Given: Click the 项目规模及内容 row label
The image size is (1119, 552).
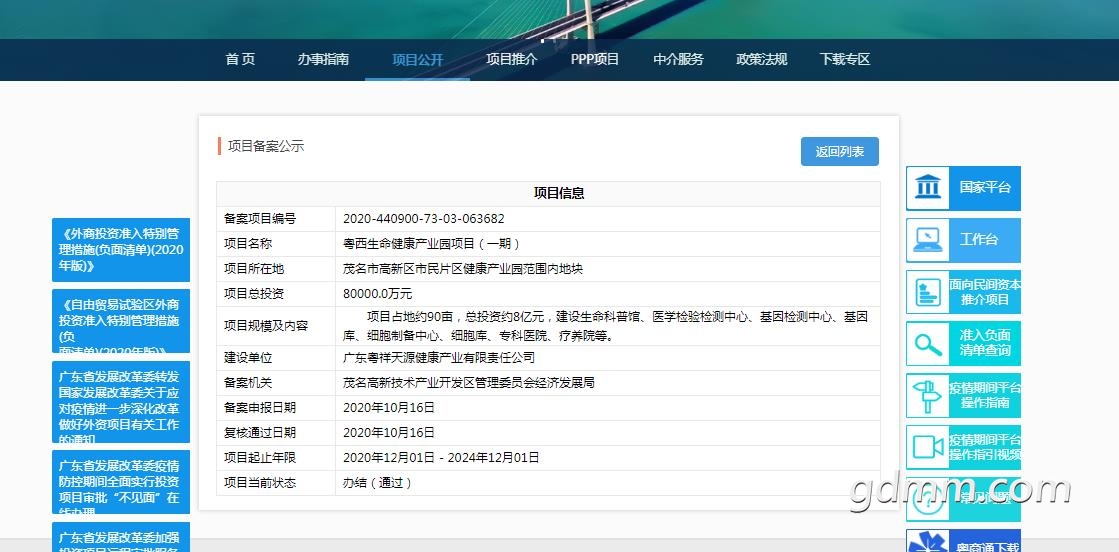Looking at the screenshot, I should (x=266, y=326).
